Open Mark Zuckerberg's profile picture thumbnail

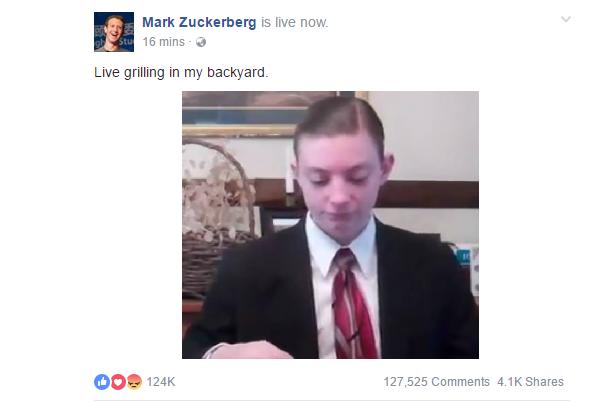pyautogui.click(x=114, y=32)
